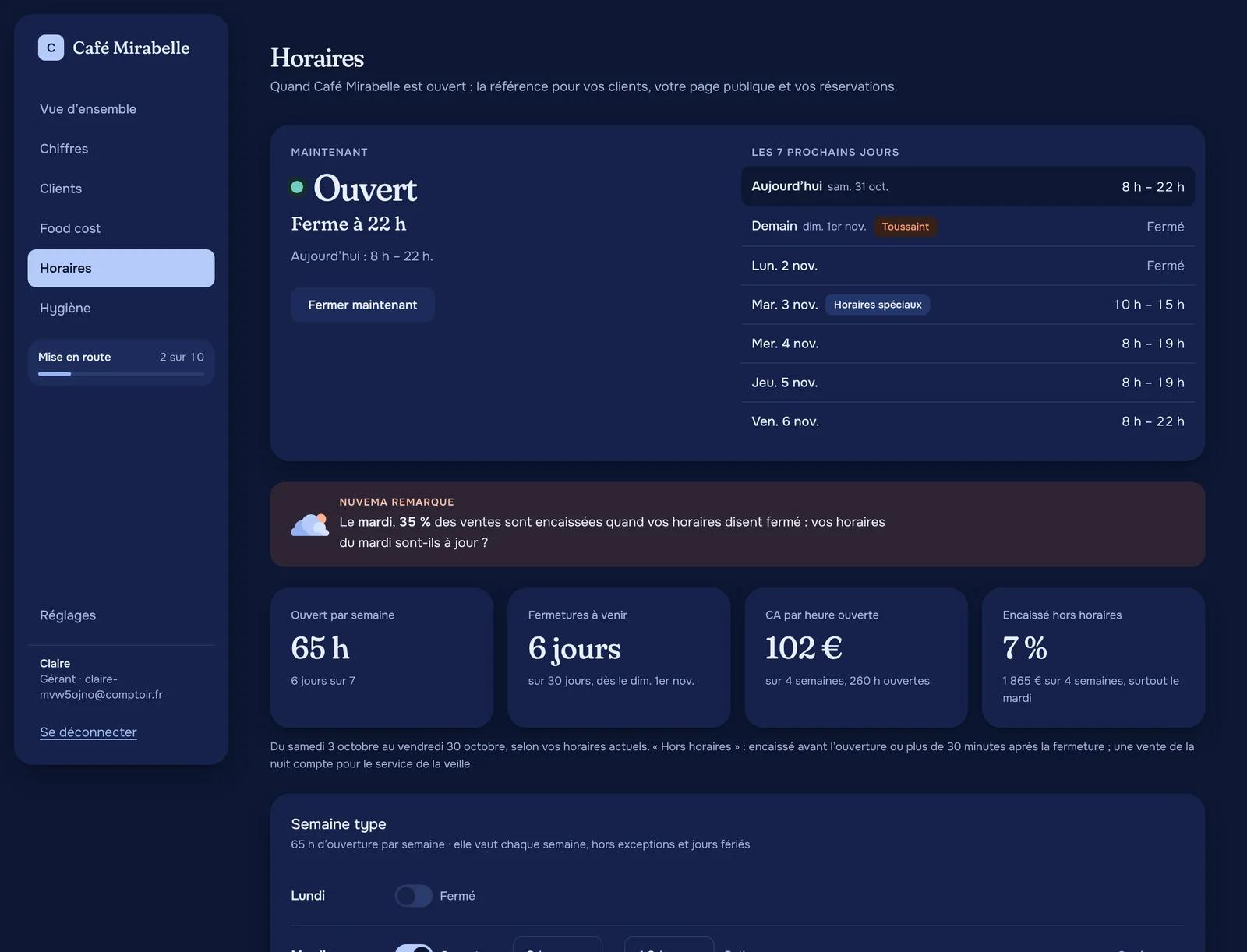The height and width of the screenshot is (952, 1247).
Task: Click the Encaissé hors horaires card
Action: [x=1093, y=658]
